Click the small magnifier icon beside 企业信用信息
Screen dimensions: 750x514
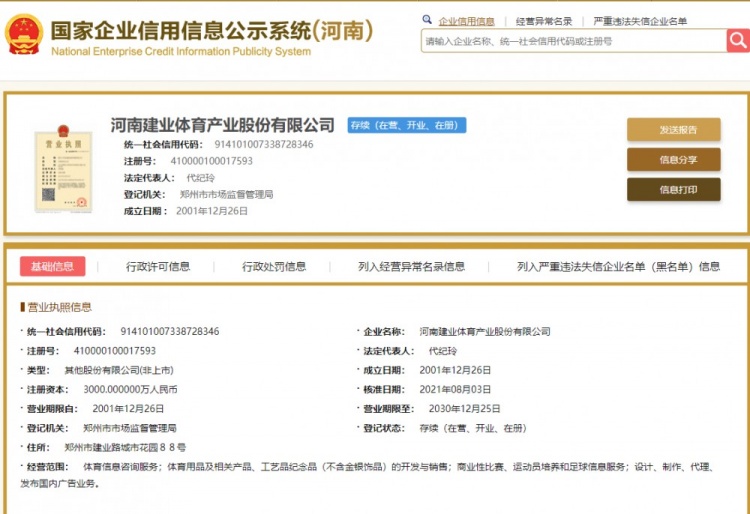click(x=427, y=20)
